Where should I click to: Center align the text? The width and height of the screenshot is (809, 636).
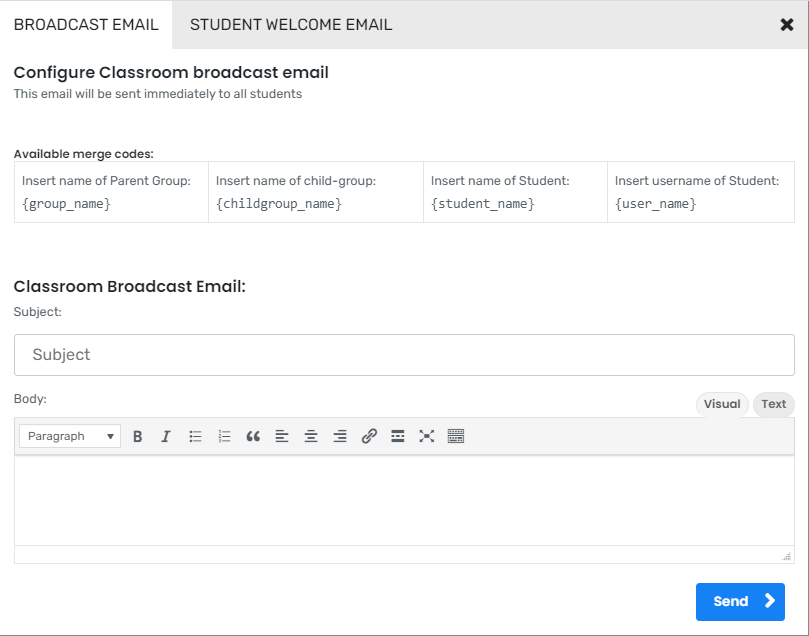tap(311, 436)
